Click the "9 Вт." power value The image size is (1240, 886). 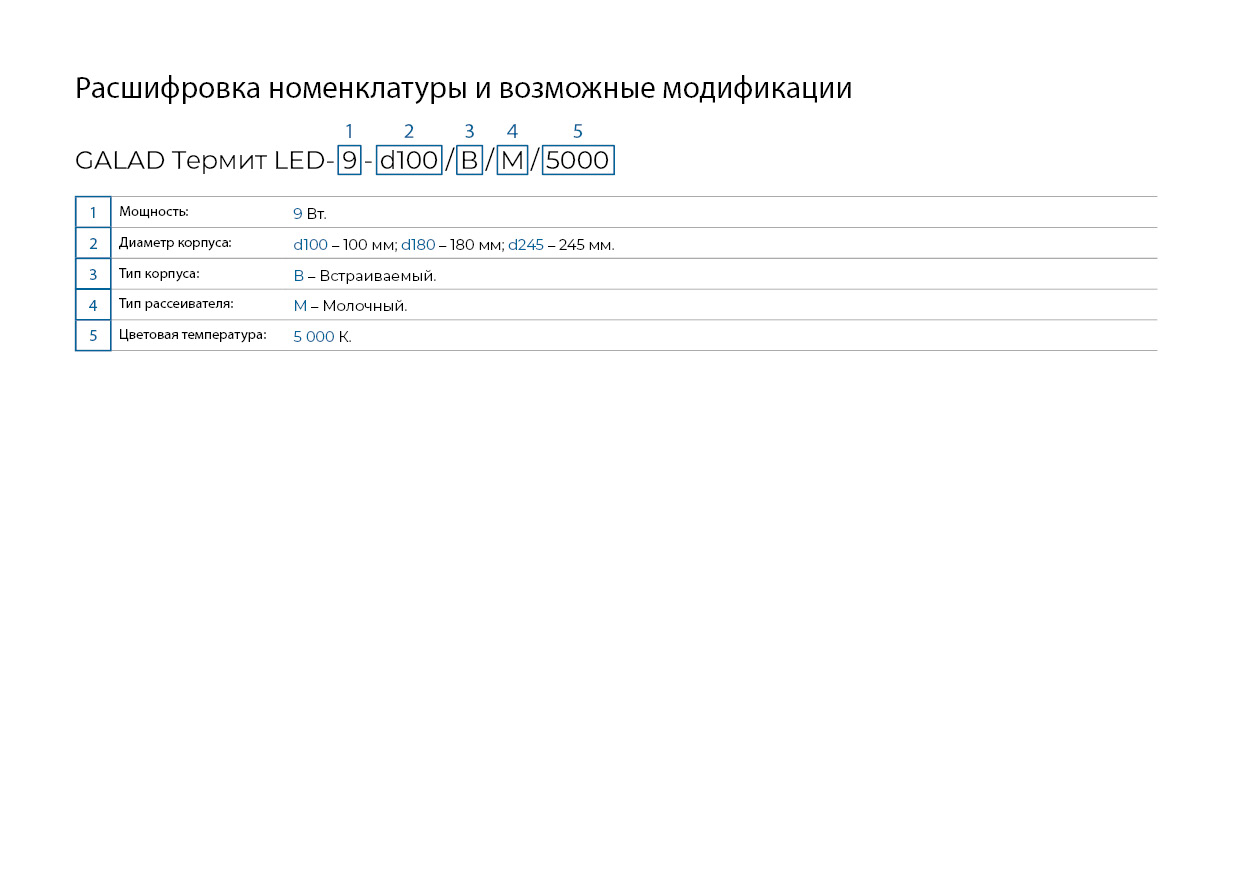[310, 214]
